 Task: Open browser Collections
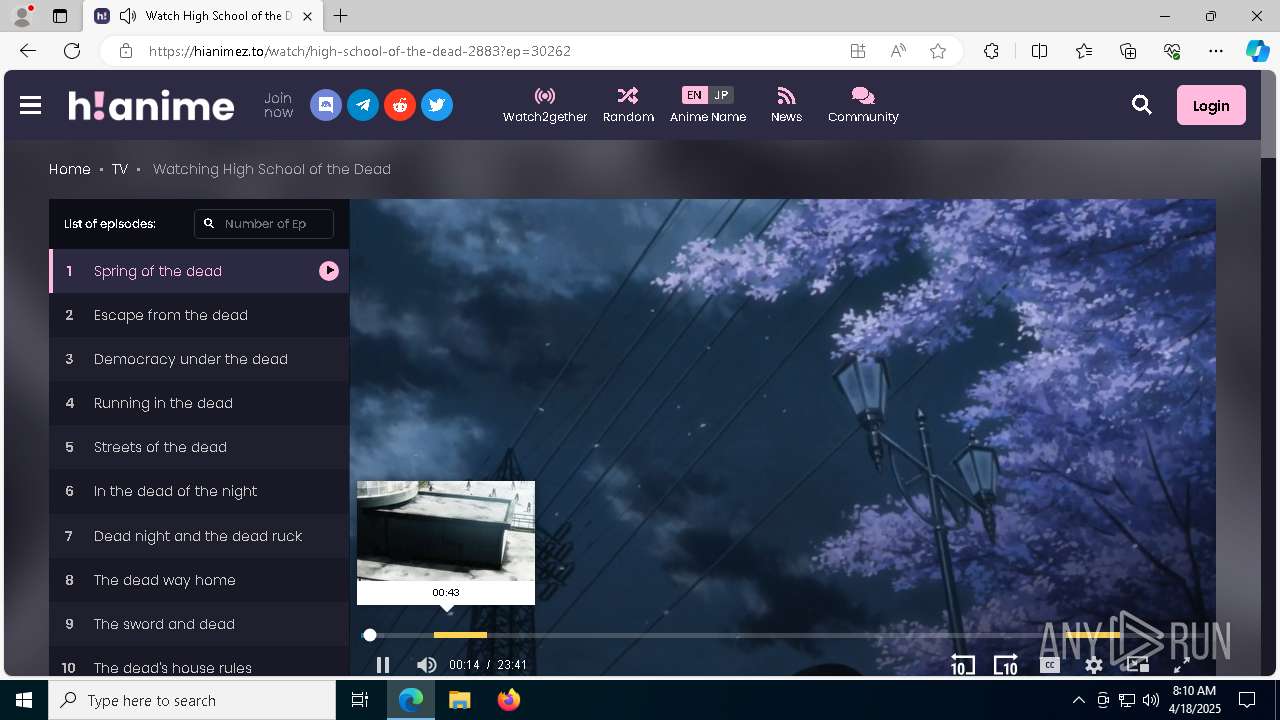pos(1128,51)
